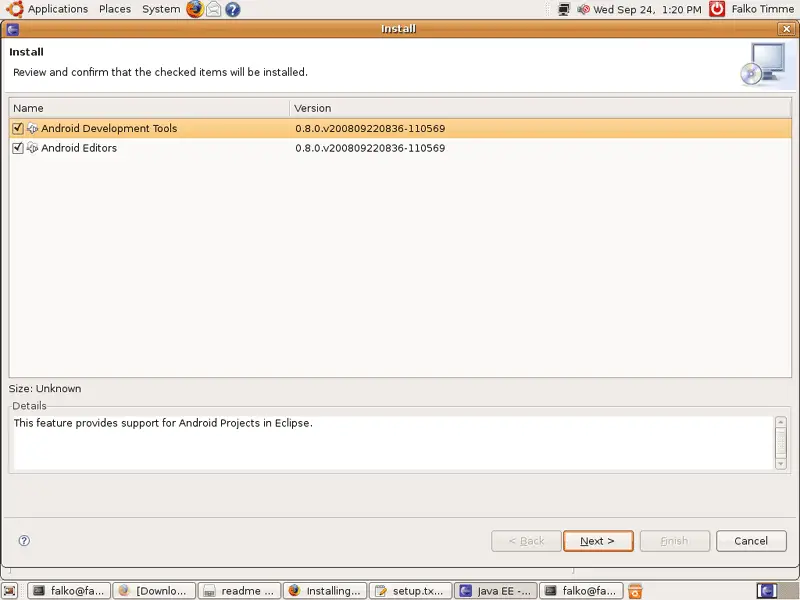This screenshot has height=600, width=800.
Task: Switch to last falko@fa... terminal taskbar item
Action: (582, 591)
